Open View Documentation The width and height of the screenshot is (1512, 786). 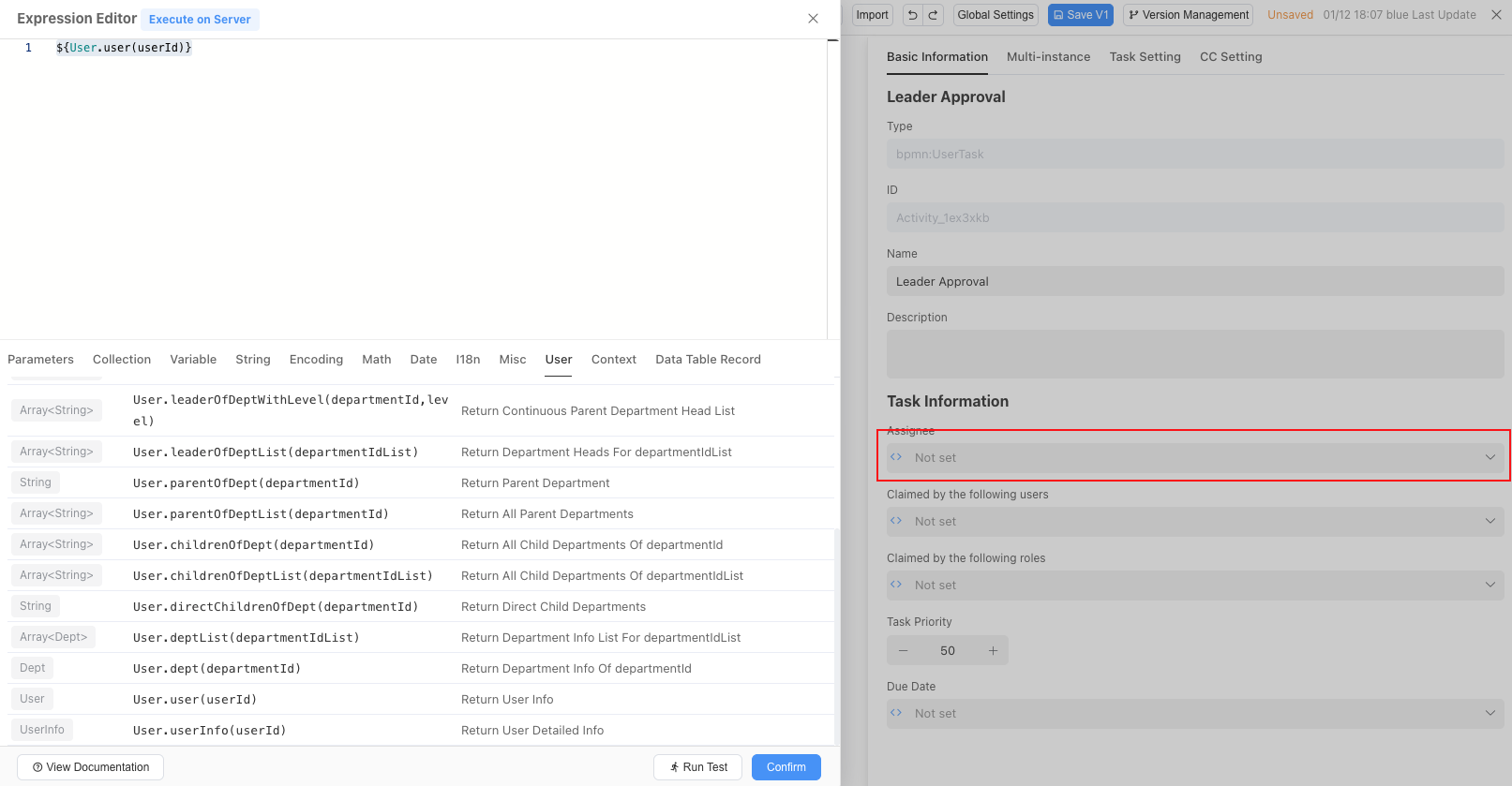pyautogui.click(x=90, y=767)
